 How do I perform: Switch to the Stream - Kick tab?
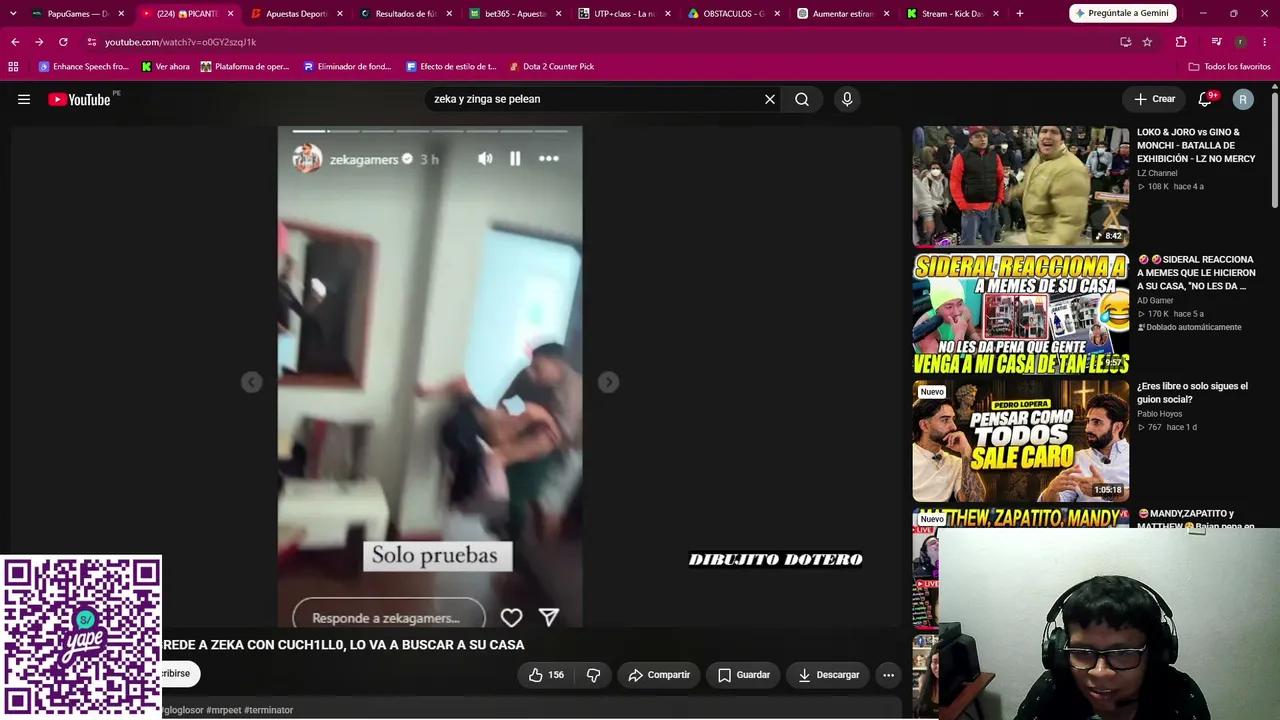click(951, 14)
